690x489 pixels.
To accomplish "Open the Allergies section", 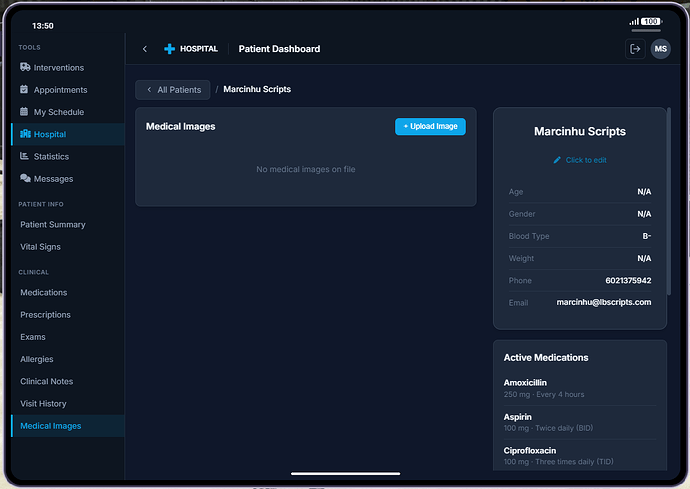I will 37,359.
